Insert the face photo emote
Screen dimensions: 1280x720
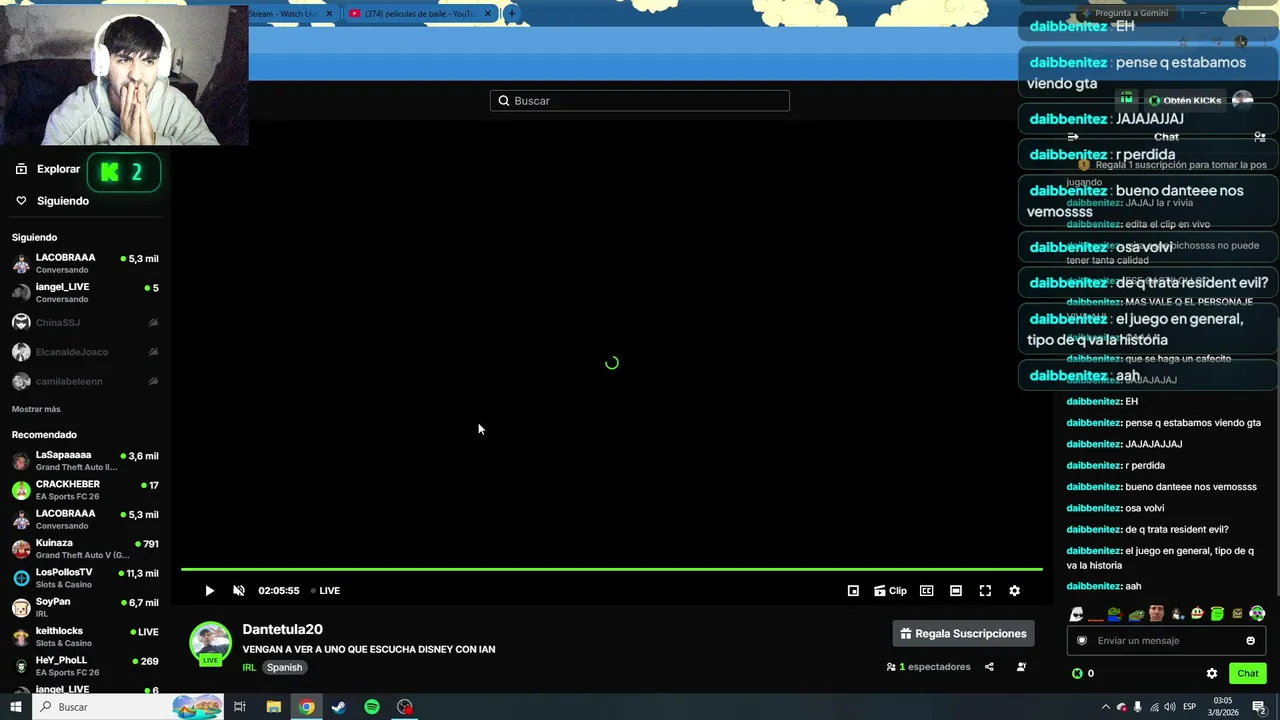[1156, 614]
